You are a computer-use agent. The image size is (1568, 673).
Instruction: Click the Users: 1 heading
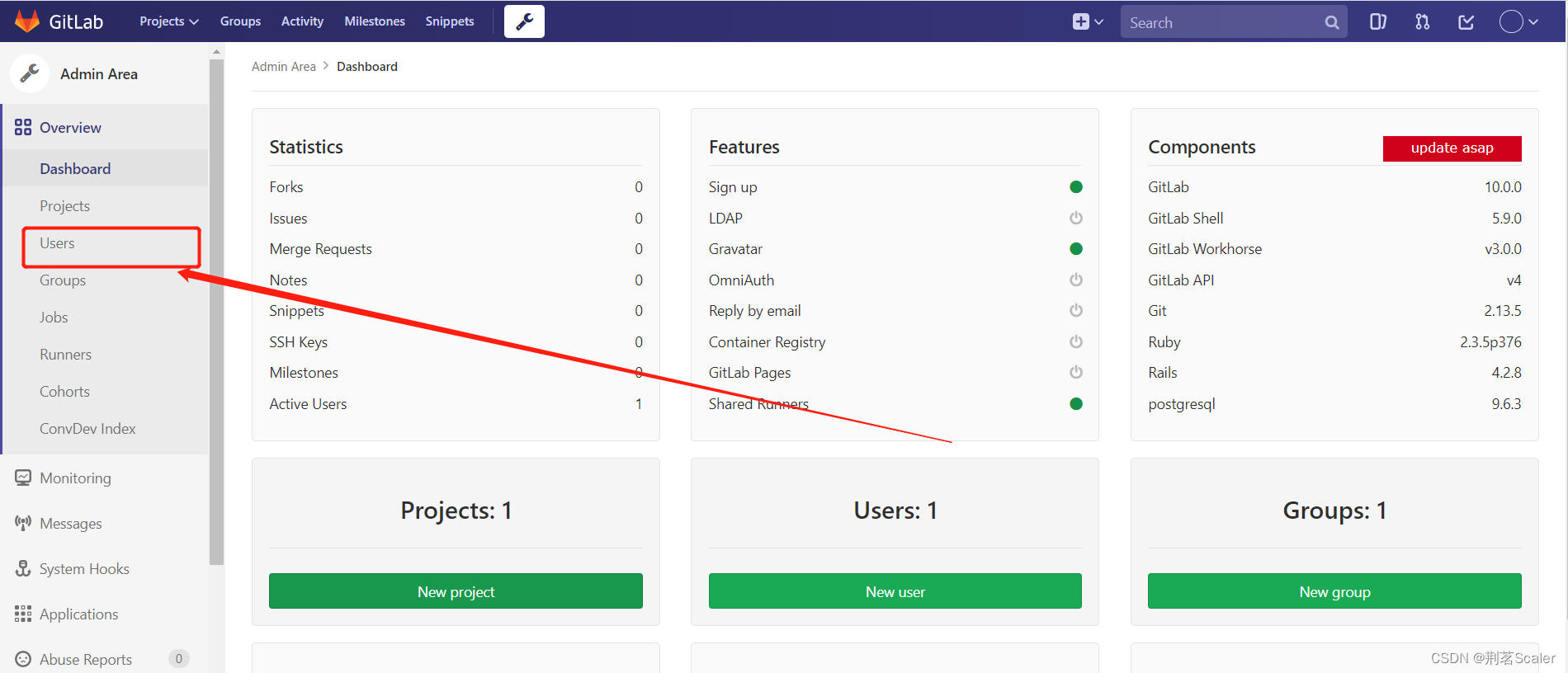[895, 511]
